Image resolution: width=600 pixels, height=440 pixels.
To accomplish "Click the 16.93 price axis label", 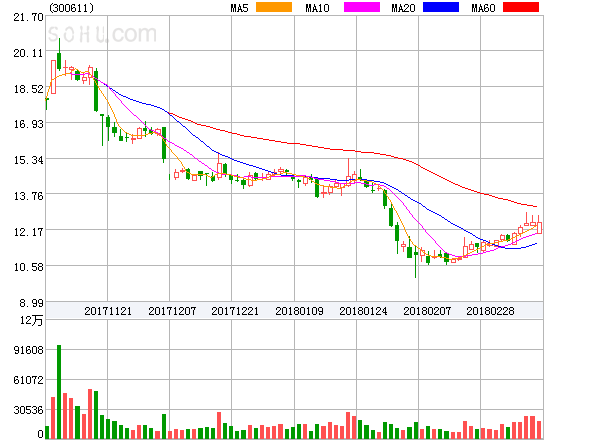I will (28, 124).
